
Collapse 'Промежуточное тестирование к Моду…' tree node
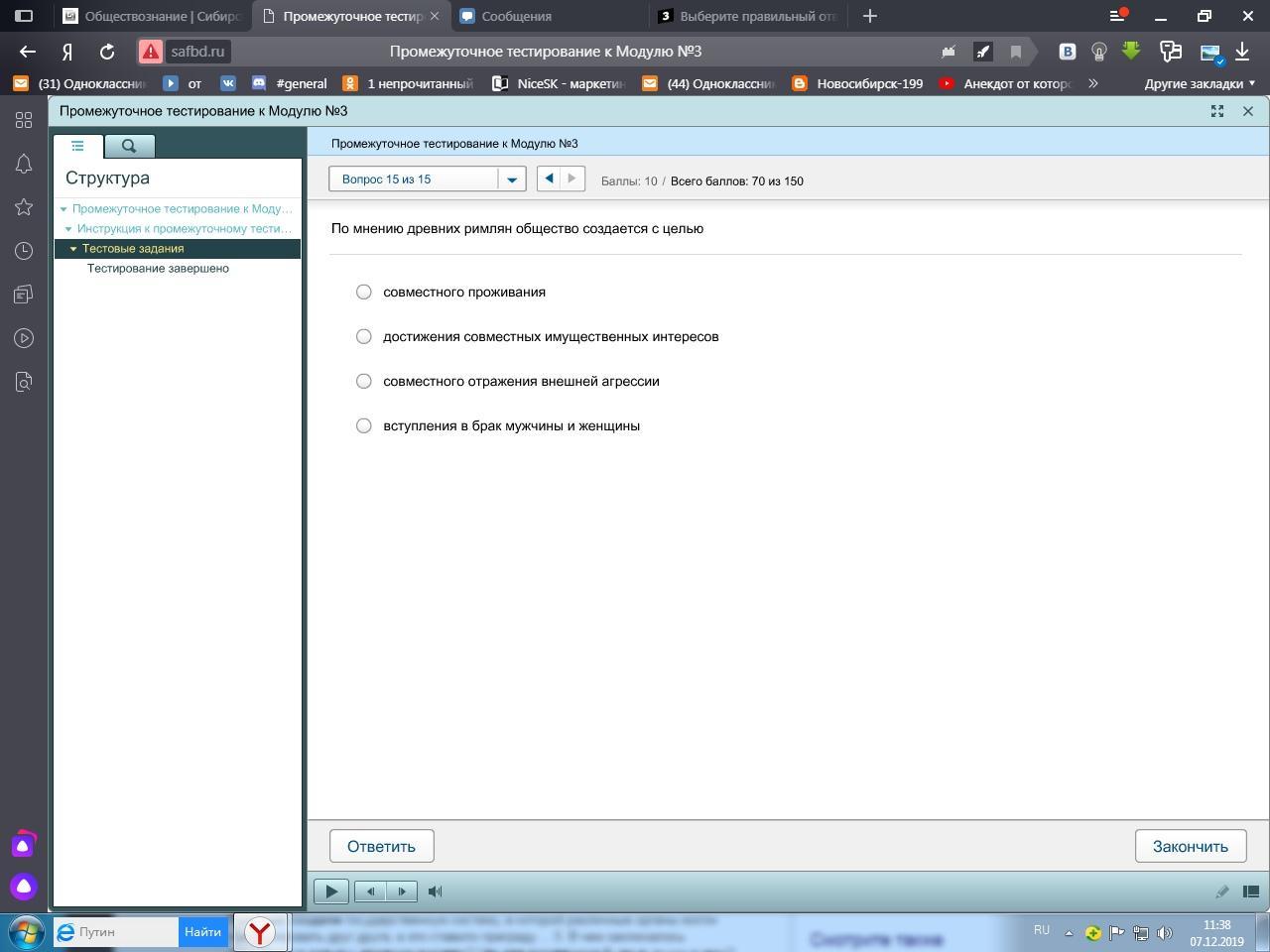click(63, 209)
